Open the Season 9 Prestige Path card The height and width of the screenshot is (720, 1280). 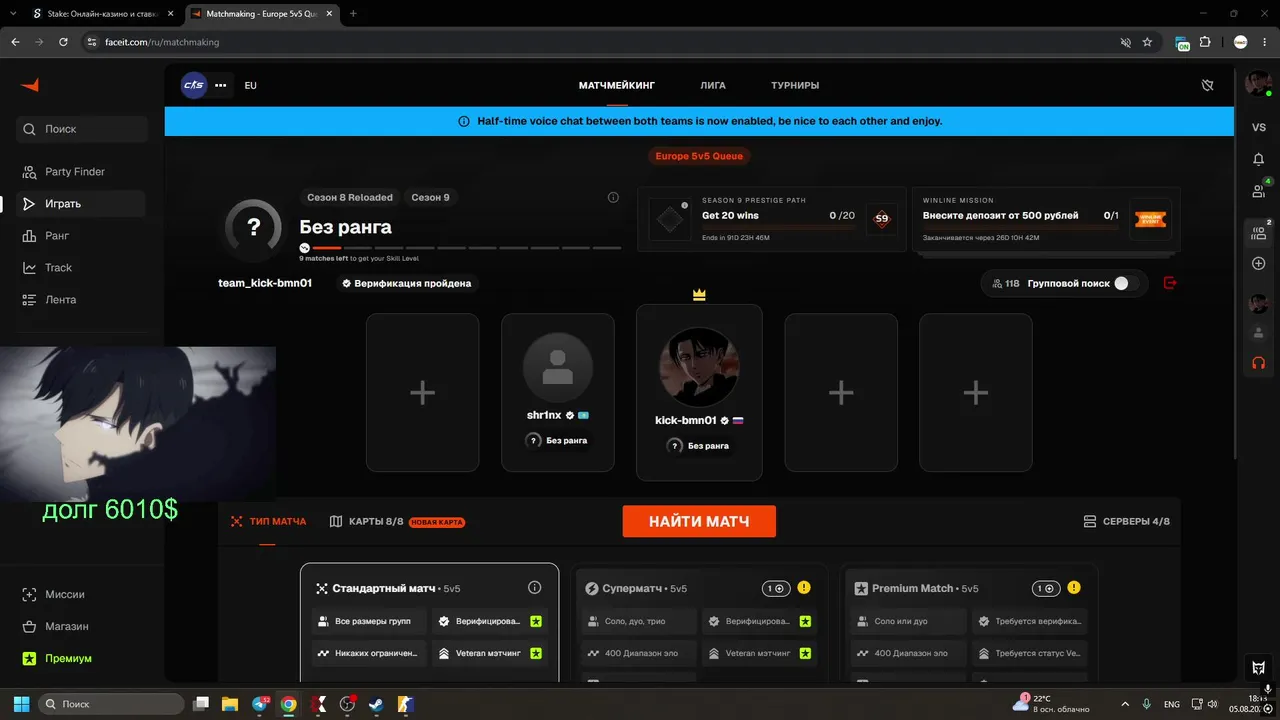(771, 219)
